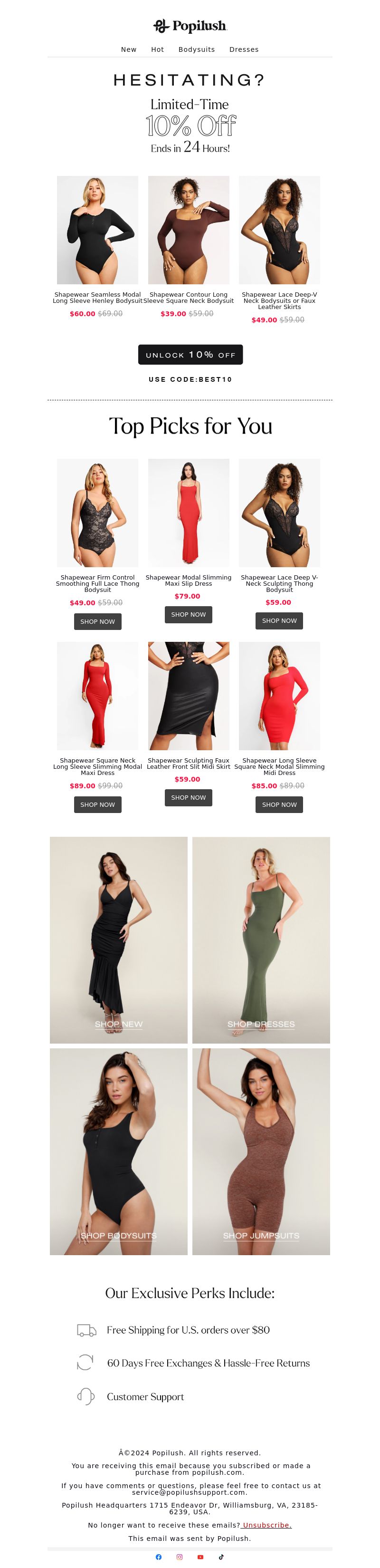
Task: Open the Hot navigation menu item
Action: click(158, 49)
